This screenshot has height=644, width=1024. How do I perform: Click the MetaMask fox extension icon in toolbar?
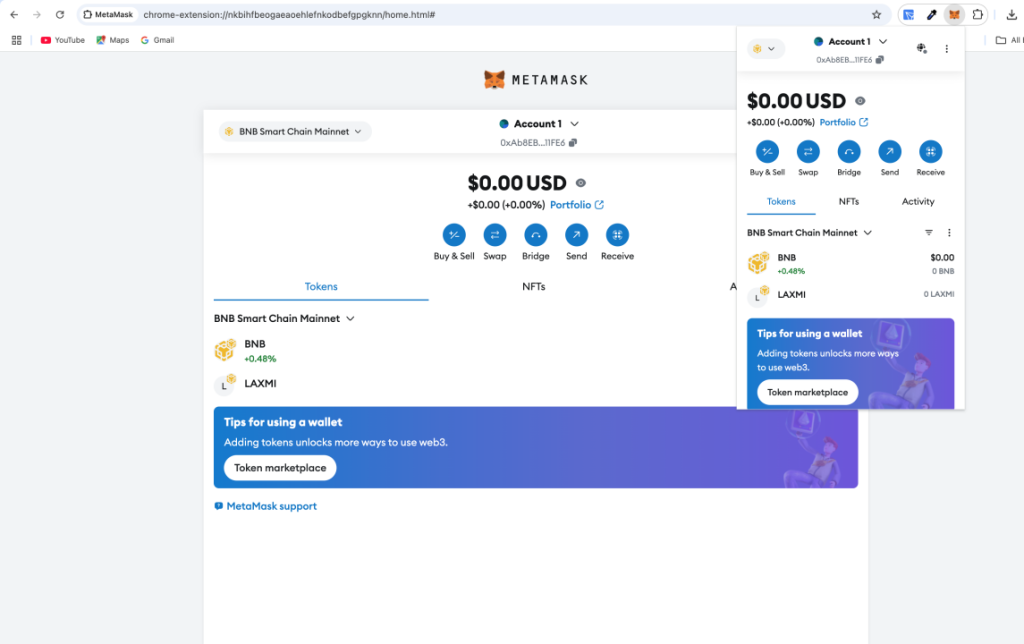click(x=954, y=15)
